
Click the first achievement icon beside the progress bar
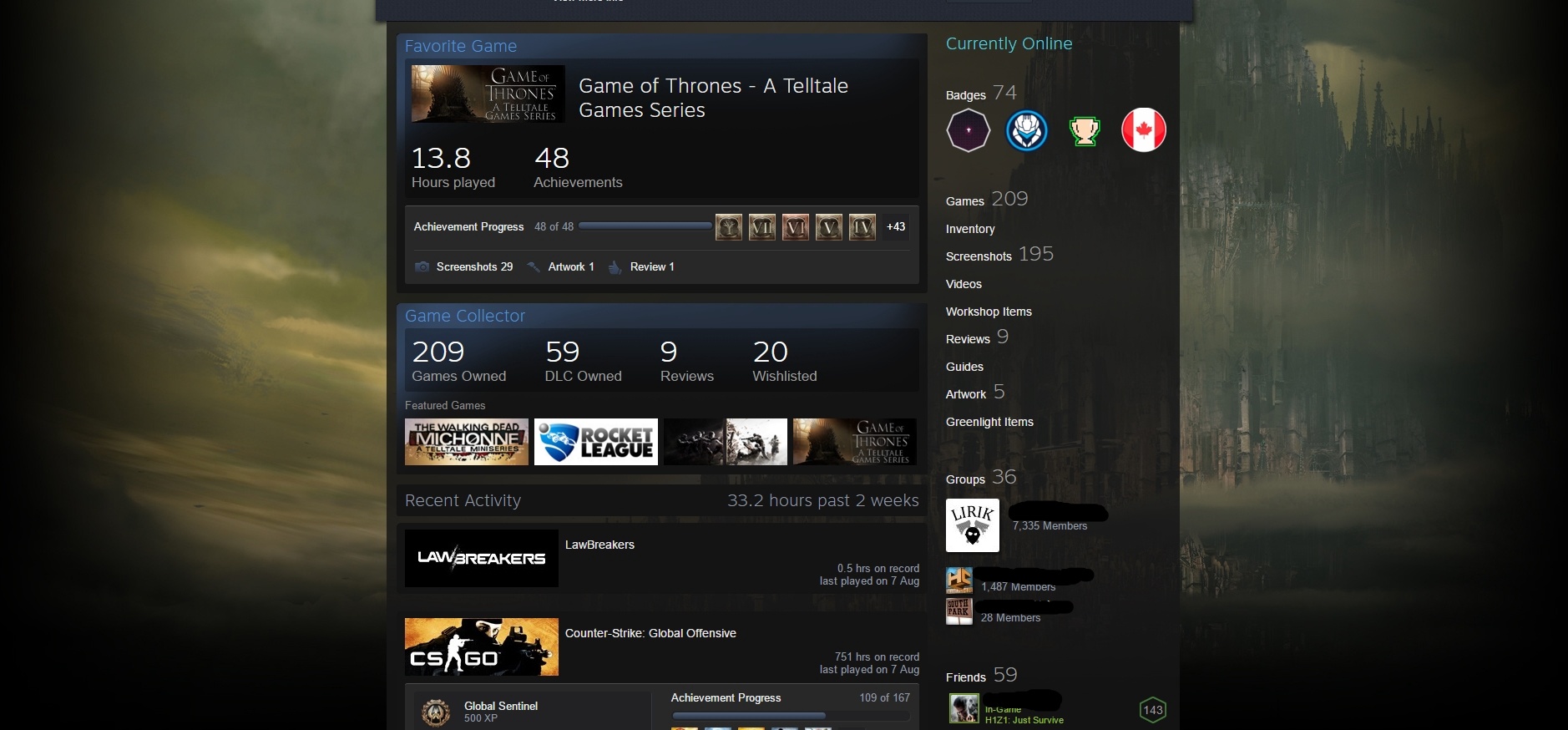click(729, 227)
